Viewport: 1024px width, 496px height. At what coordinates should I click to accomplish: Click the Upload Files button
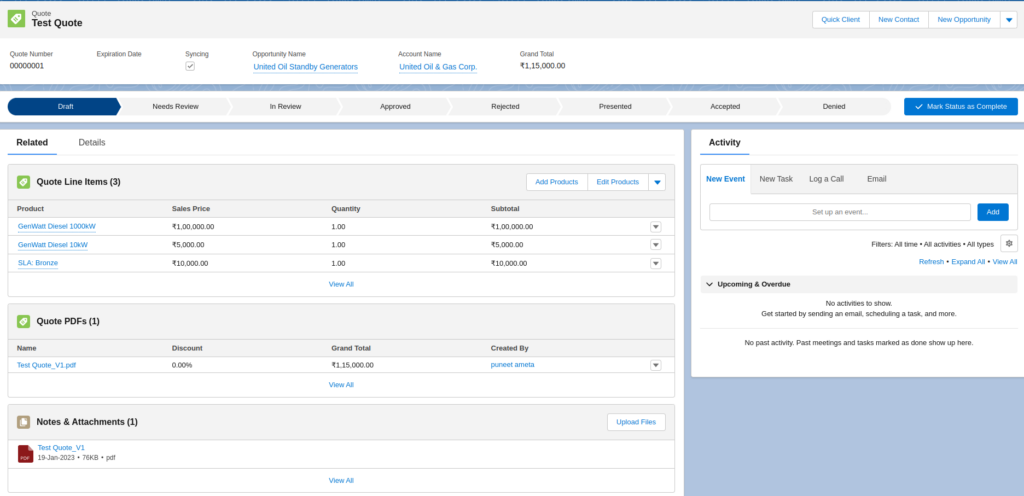pyautogui.click(x=636, y=422)
